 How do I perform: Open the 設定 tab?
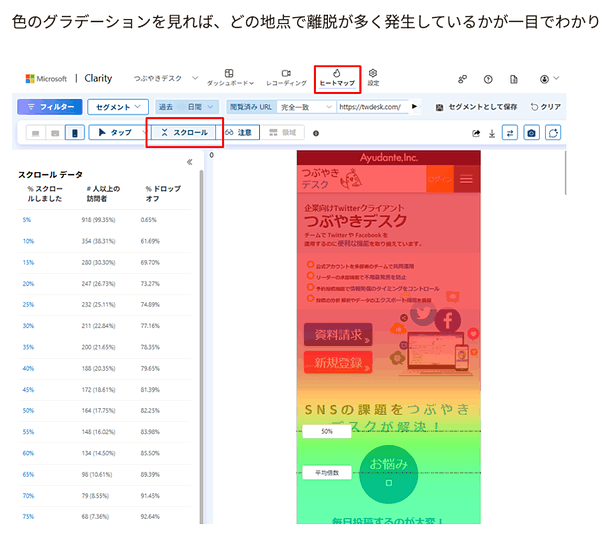click(373, 78)
